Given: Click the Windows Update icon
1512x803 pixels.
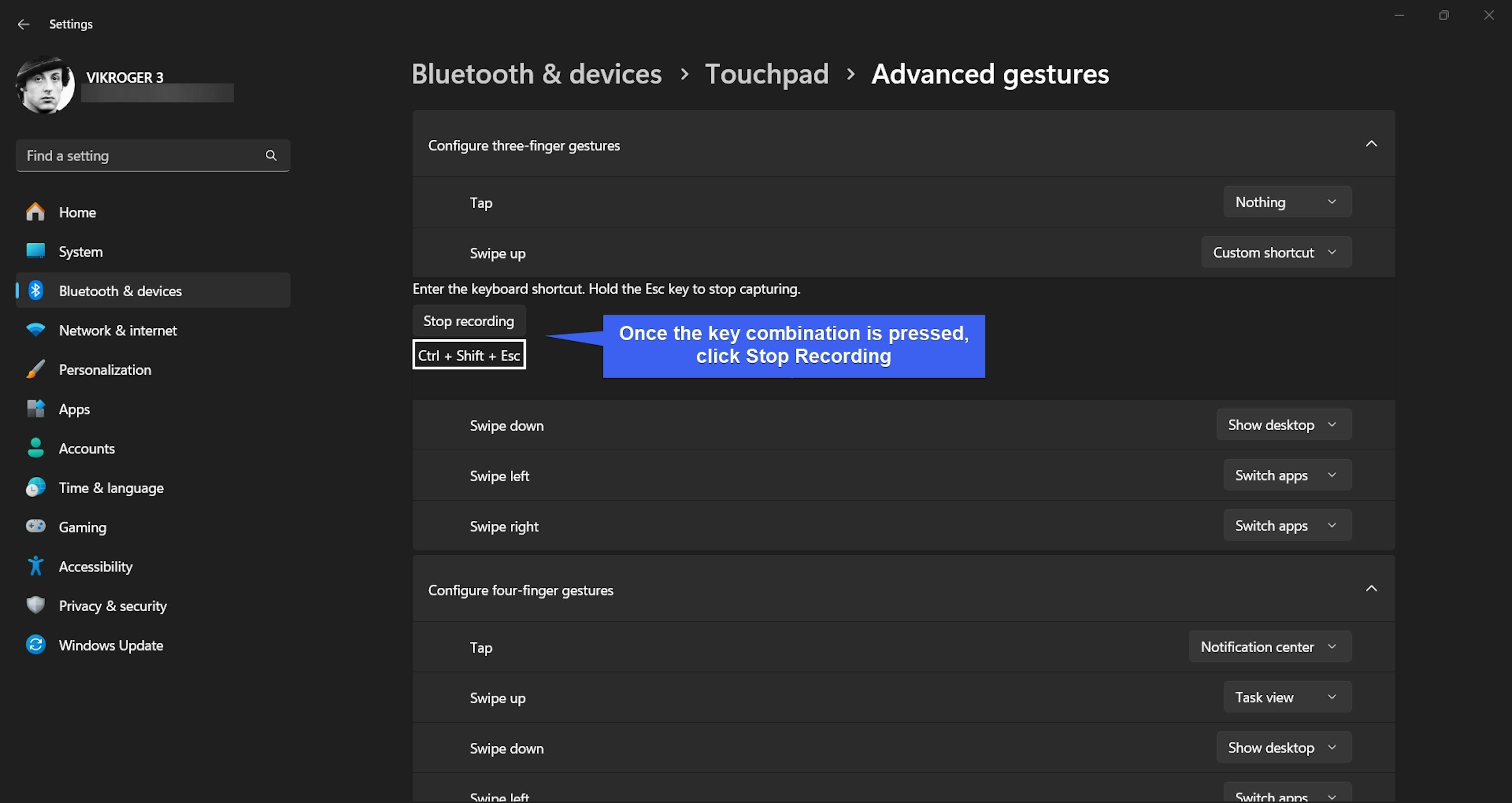Looking at the screenshot, I should coord(35,644).
